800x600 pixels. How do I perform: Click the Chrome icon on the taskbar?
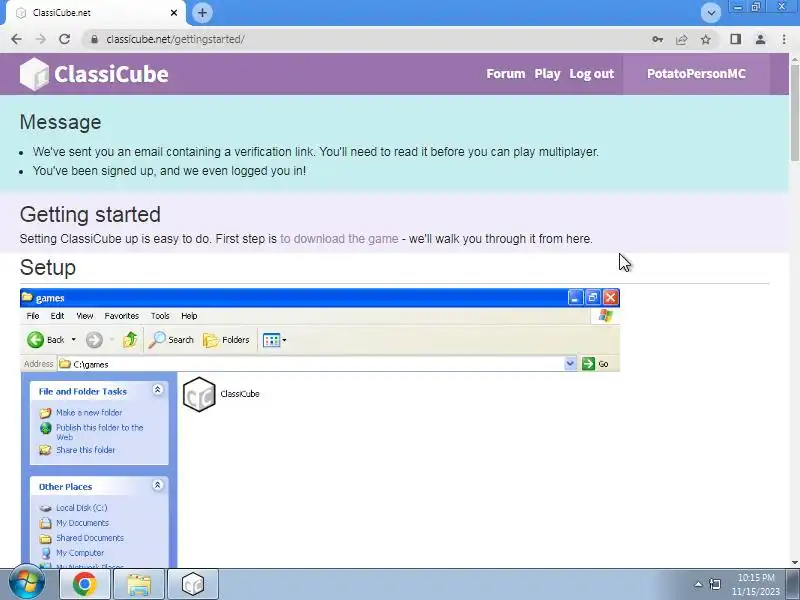tap(85, 584)
